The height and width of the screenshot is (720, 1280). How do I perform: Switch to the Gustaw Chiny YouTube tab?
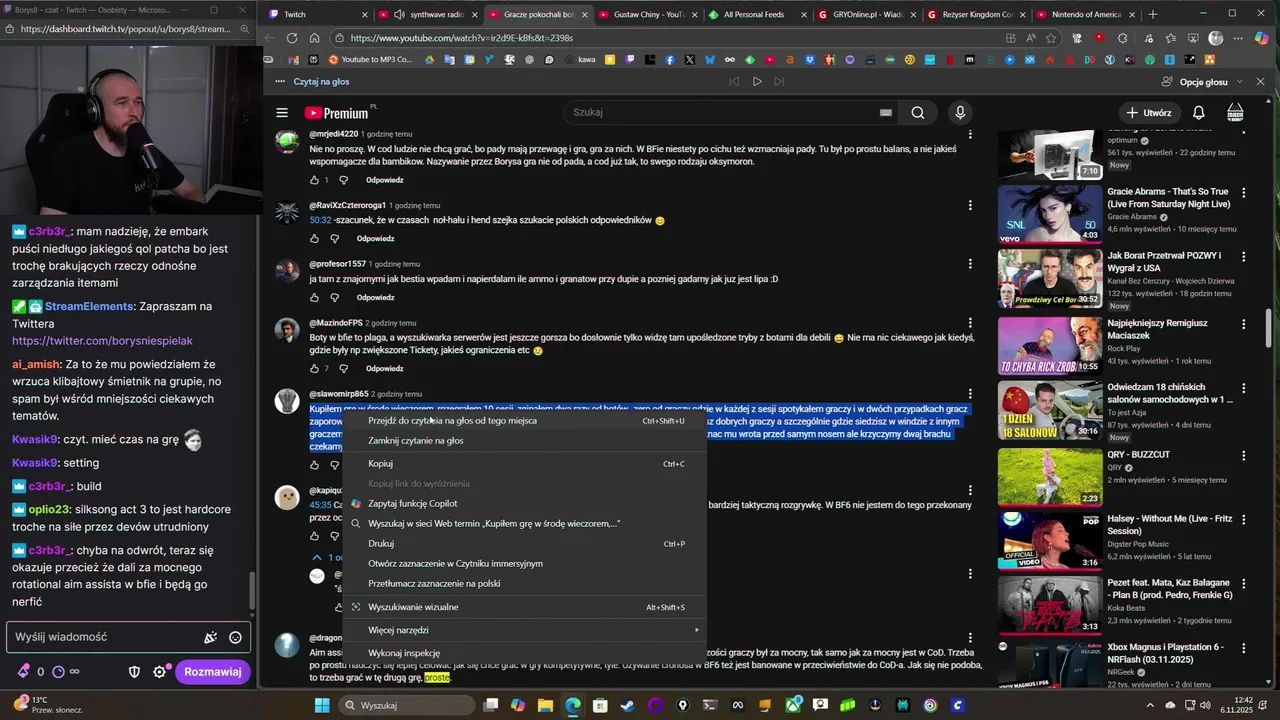point(645,14)
